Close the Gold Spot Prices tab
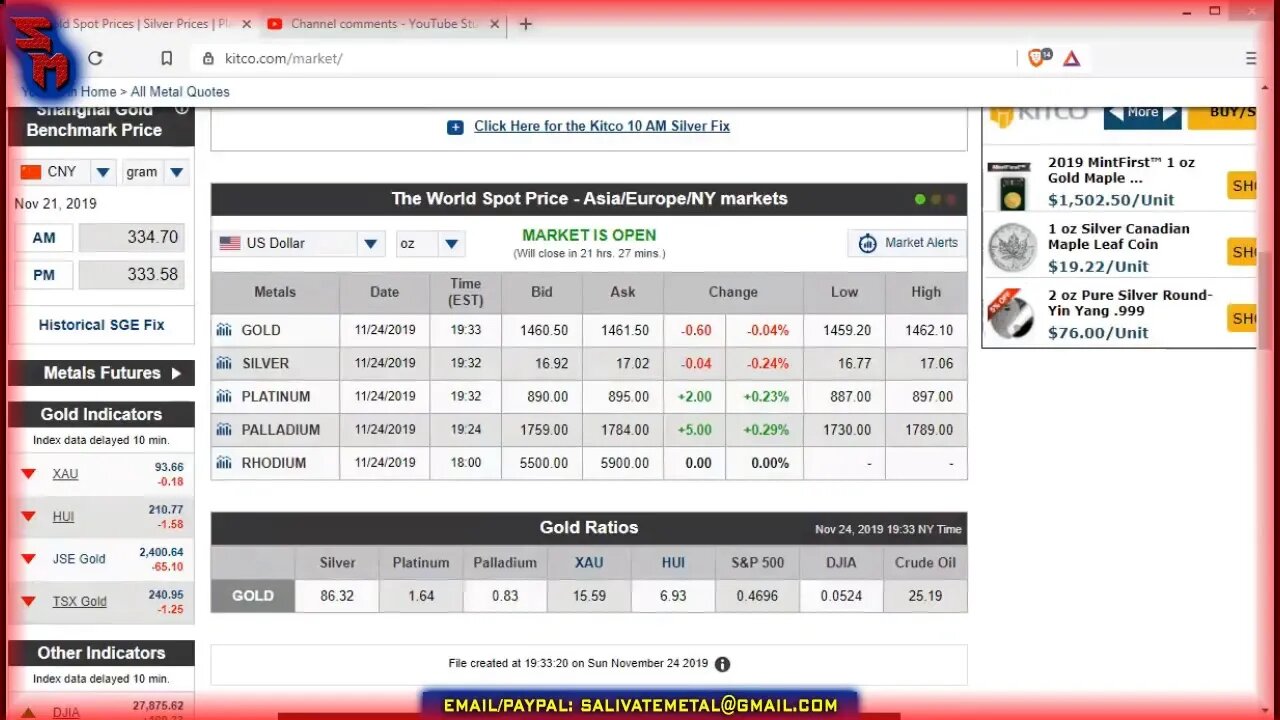 [x=246, y=24]
